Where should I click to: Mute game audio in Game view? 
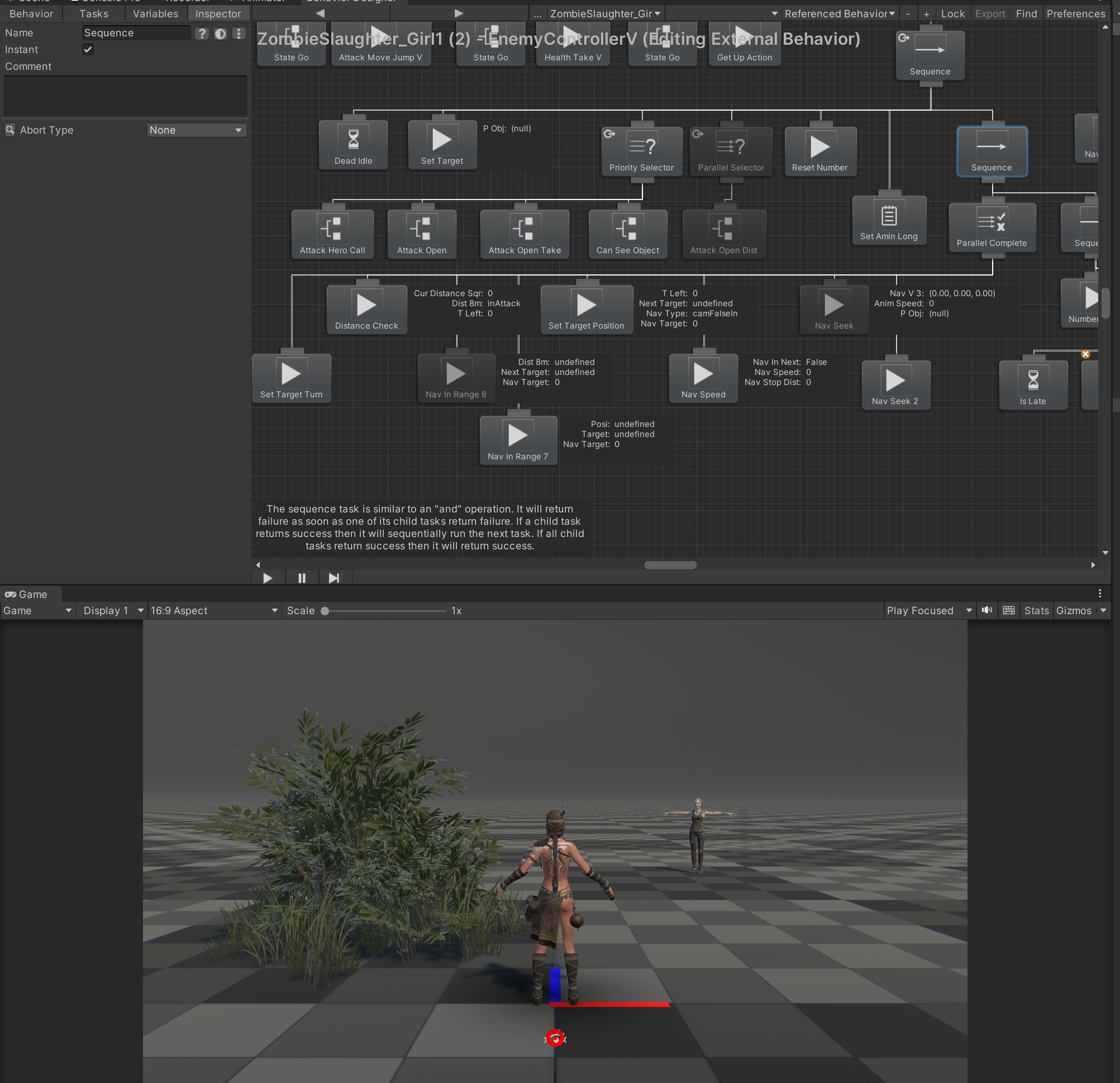coord(987,610)
